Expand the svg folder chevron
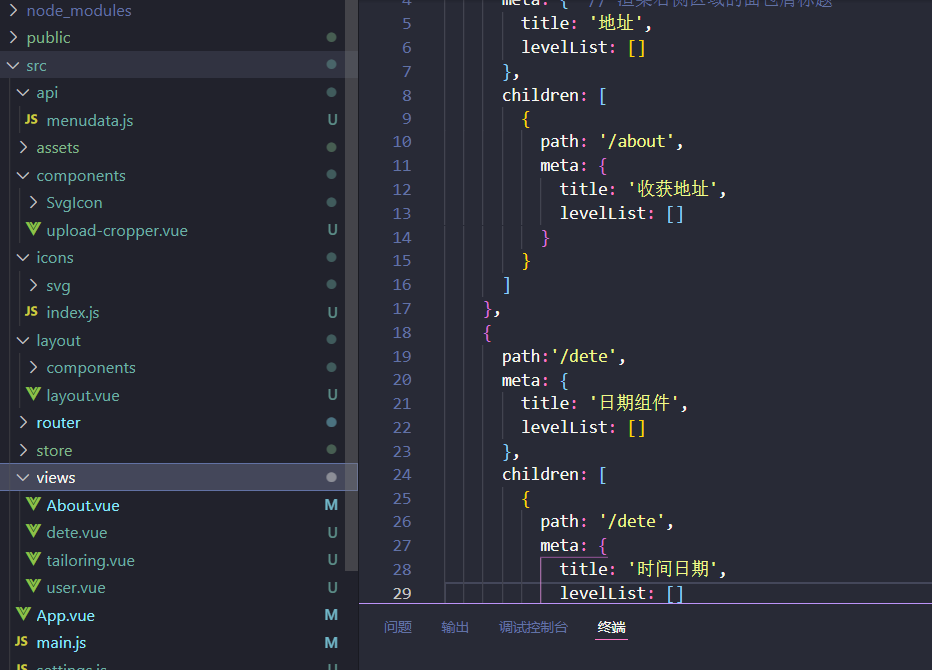This screenshot has height=670, width=932. pos(34,285)
